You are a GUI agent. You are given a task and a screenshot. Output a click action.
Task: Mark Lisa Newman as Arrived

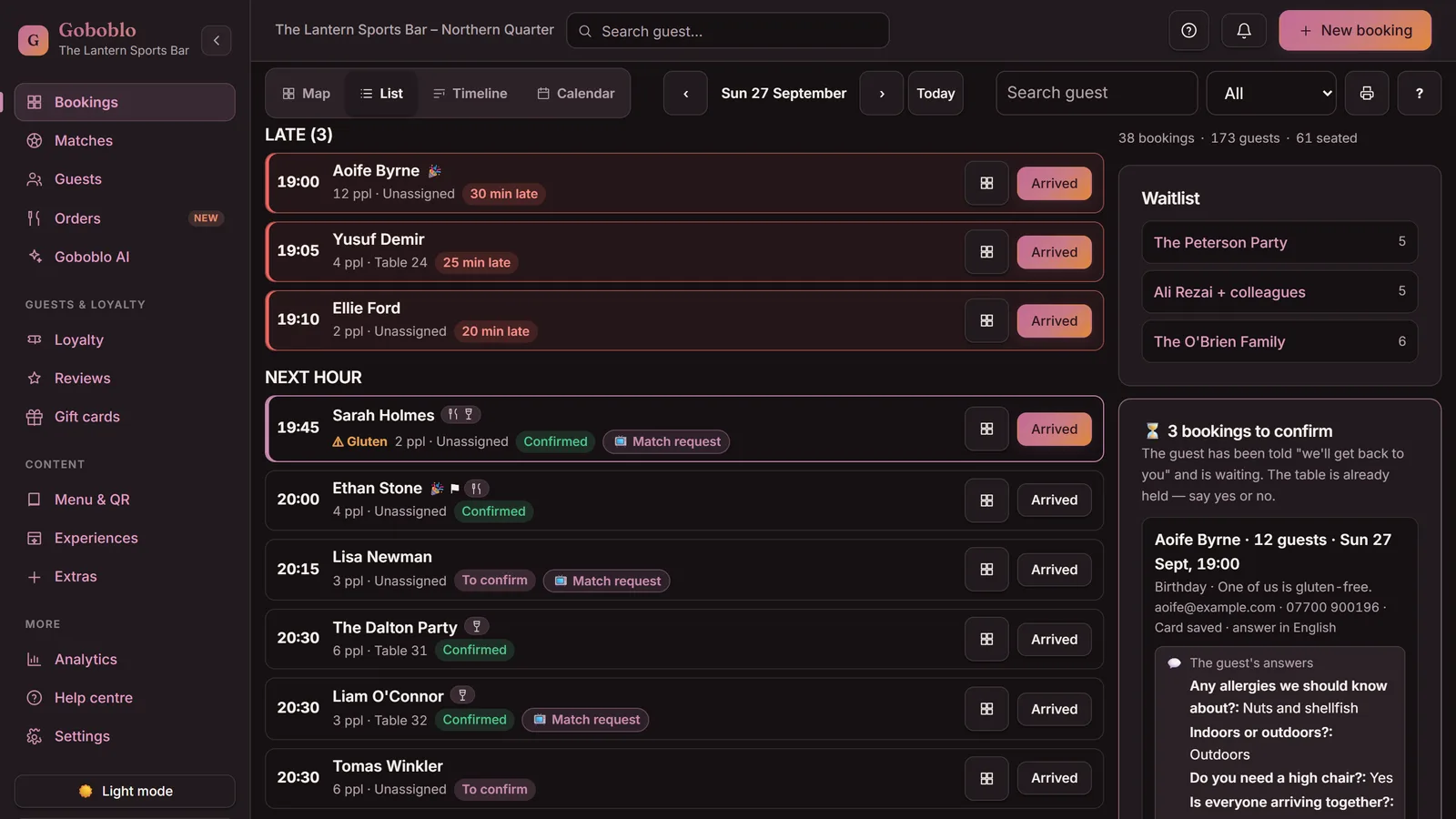tap(1054, 570)
